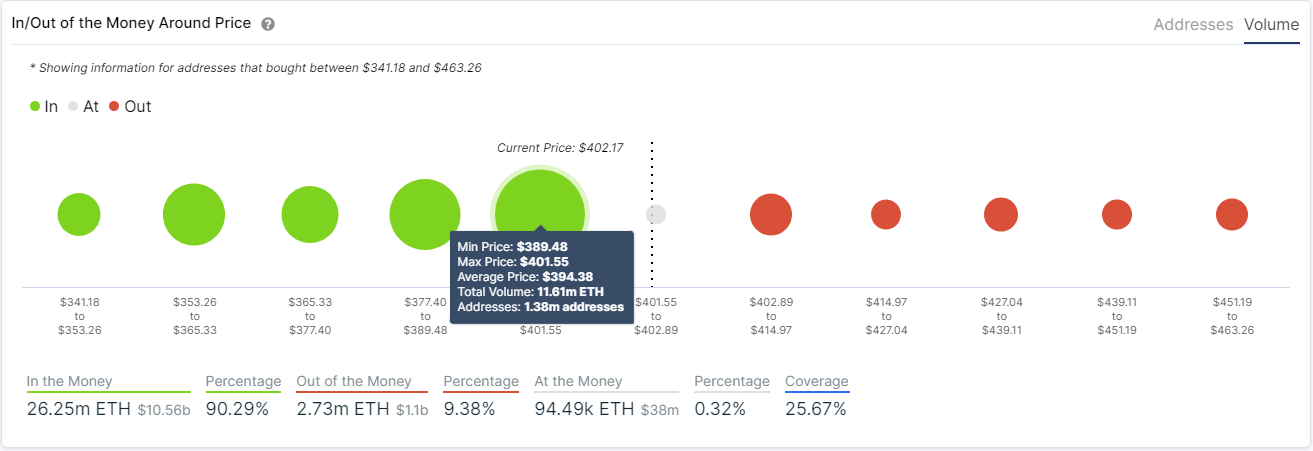
Task: Open the help question mark icon
Action: coord(268,24)
